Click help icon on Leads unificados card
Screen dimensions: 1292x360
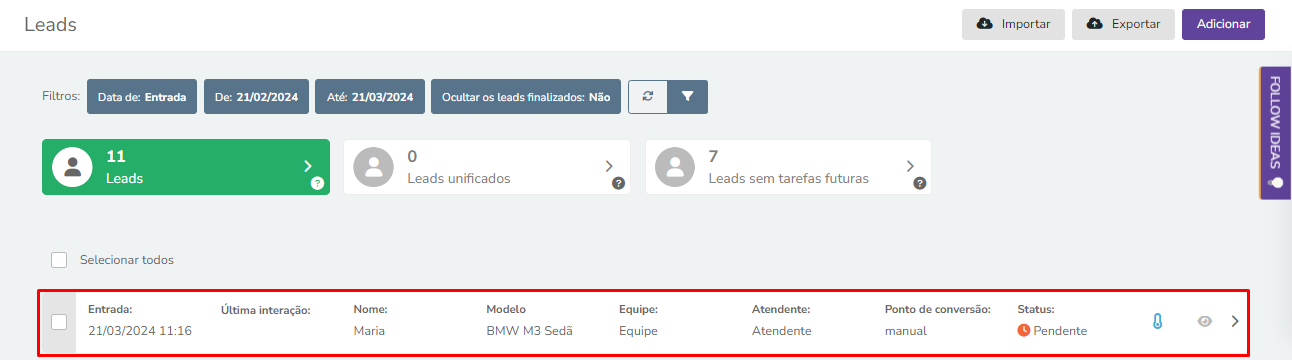[x=618, y=183]
